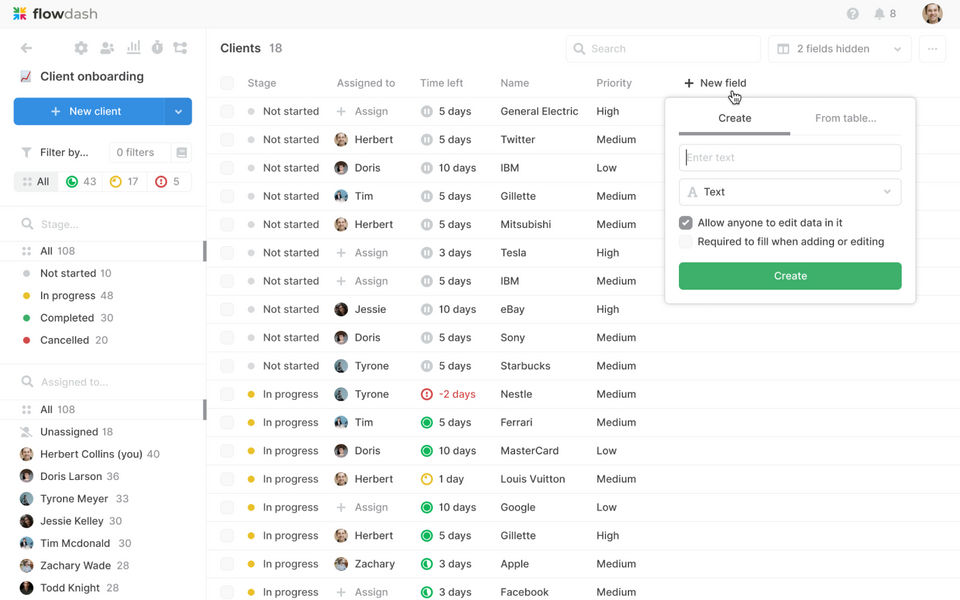Select the Nestle row checkbox
The height and width of the screenshot is (600, 960).
(227, 394)
